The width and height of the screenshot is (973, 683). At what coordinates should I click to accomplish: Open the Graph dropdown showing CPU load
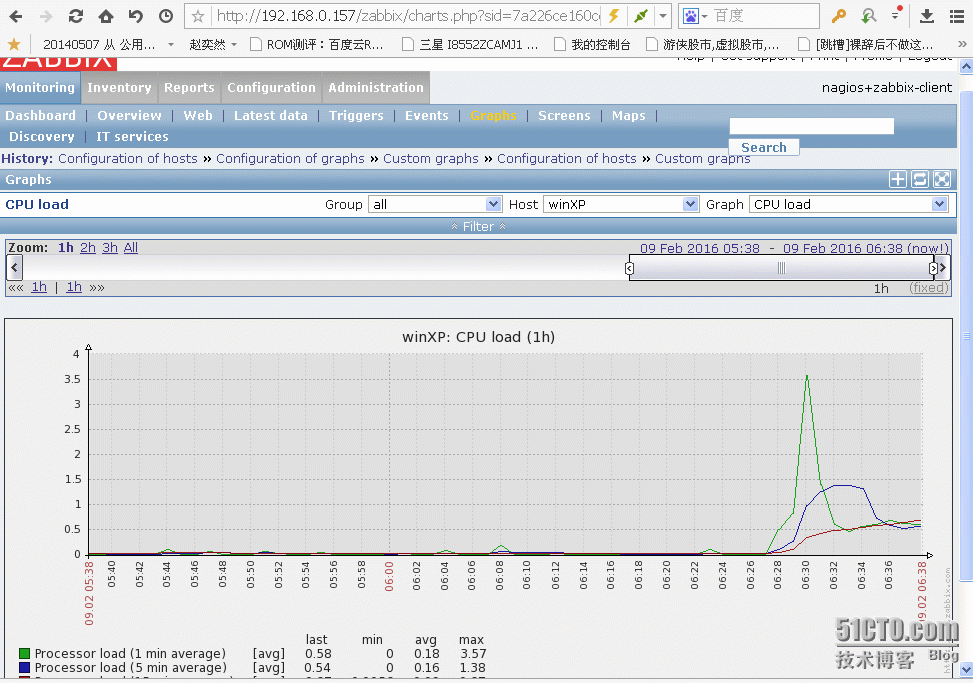click(849, 204)
